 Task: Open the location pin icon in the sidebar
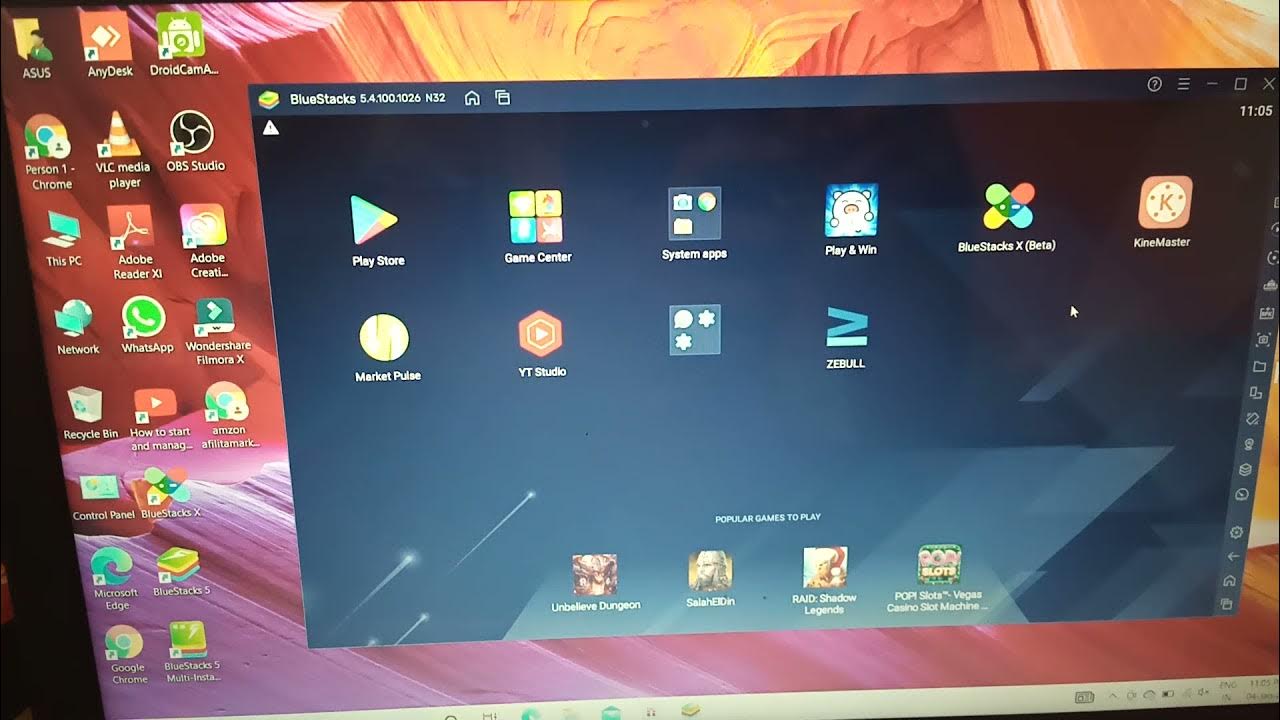point(1249,444)
